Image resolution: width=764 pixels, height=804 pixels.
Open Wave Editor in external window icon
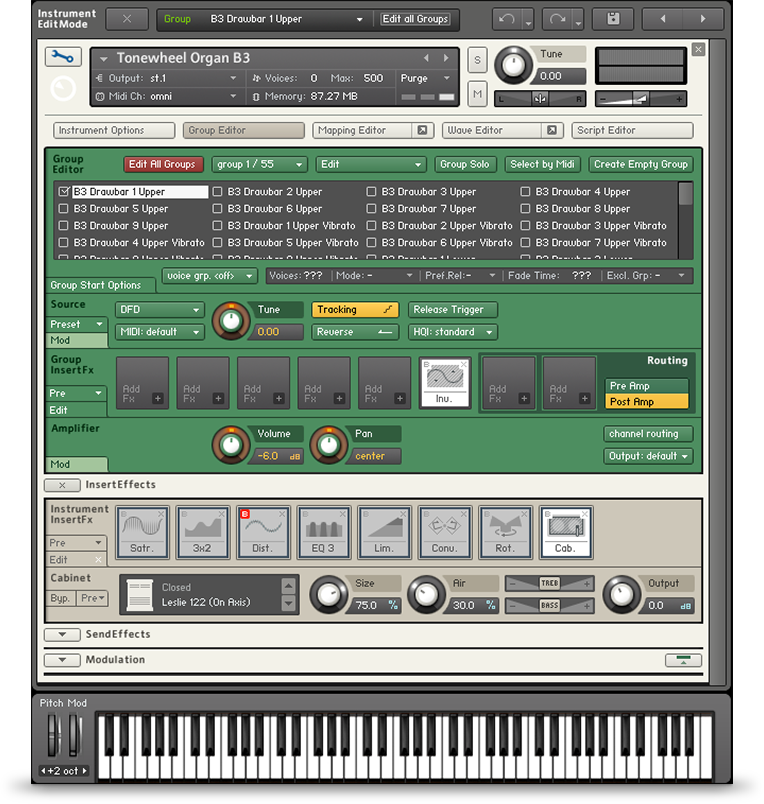(552, 130)
